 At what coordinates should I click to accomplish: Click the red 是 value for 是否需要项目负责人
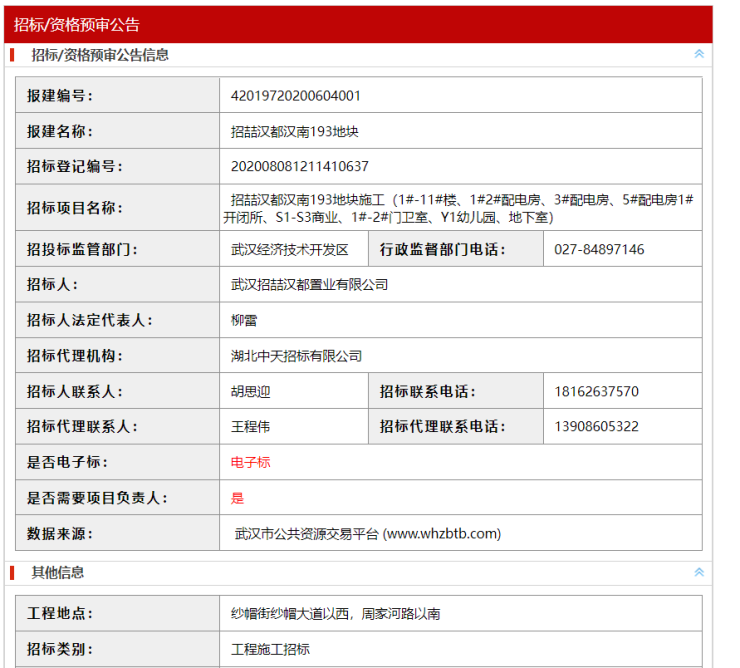click(x=237, y=497)
